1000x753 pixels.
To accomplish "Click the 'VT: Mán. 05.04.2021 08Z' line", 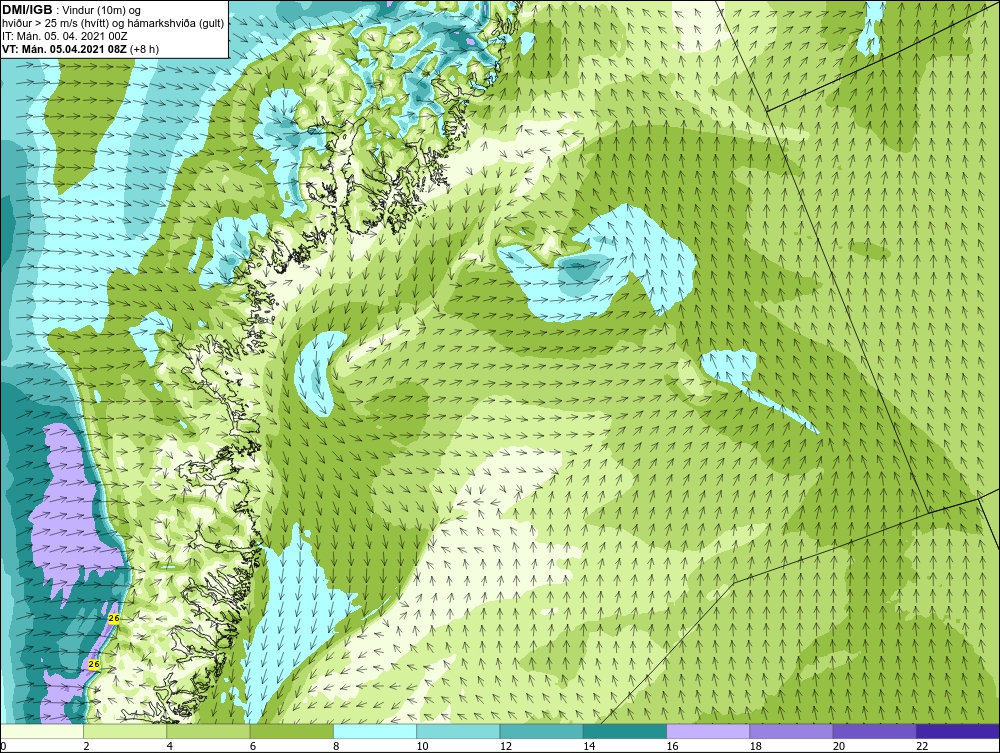I will [x=64, y=48].
